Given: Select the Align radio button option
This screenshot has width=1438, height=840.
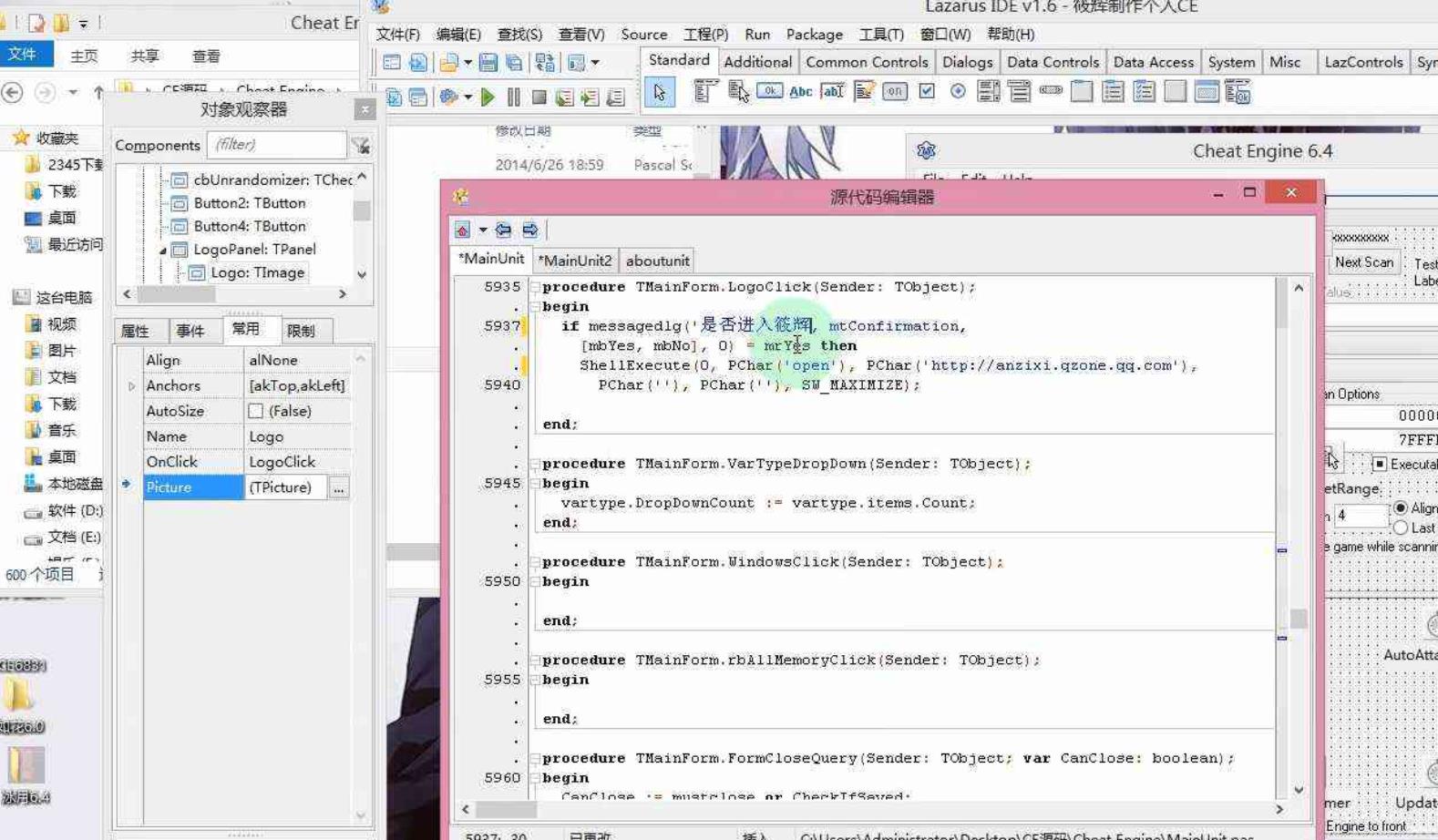Looking at the screenshot, I should point(1401,507).
